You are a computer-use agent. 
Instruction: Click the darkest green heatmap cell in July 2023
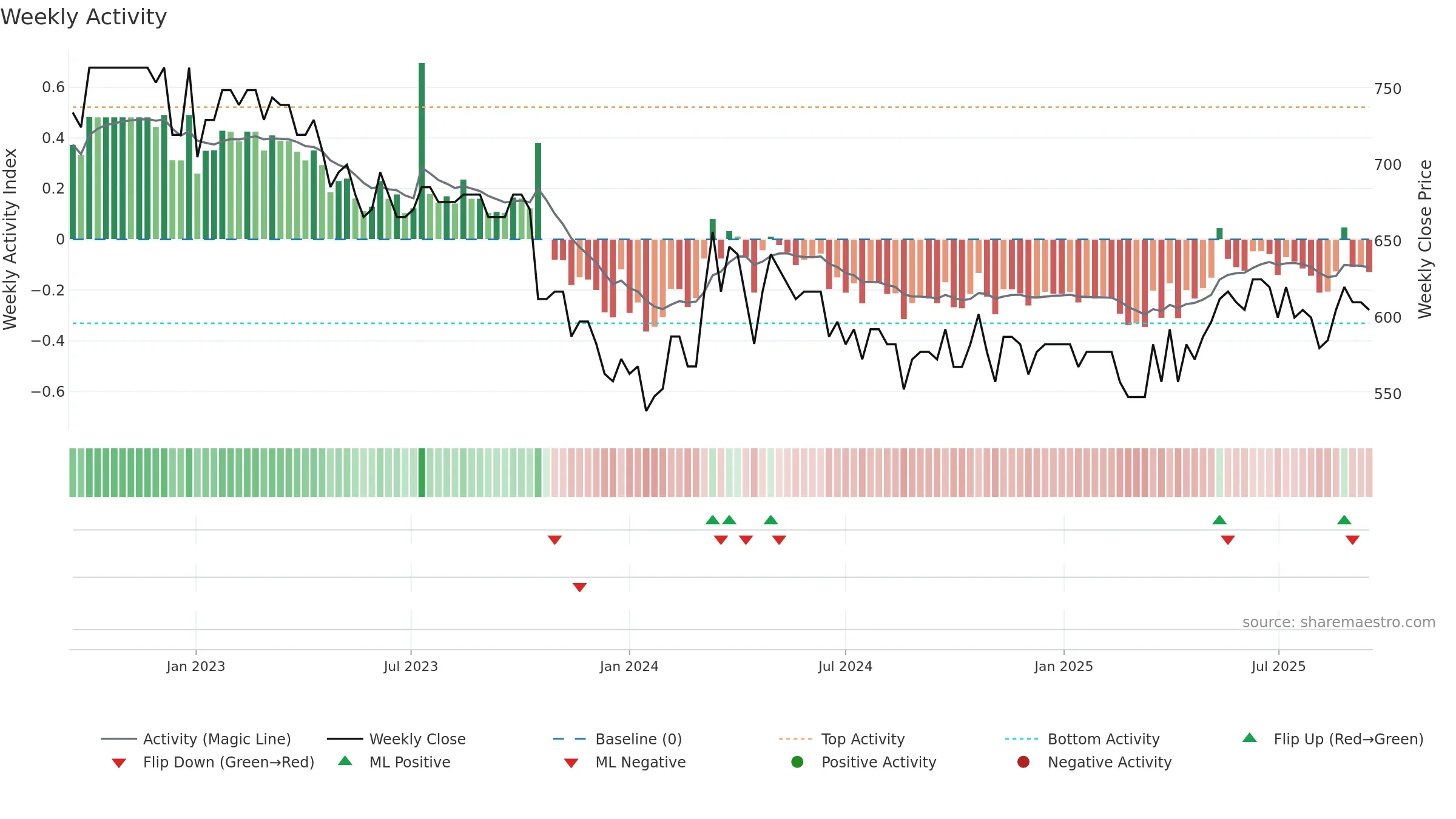422,473
